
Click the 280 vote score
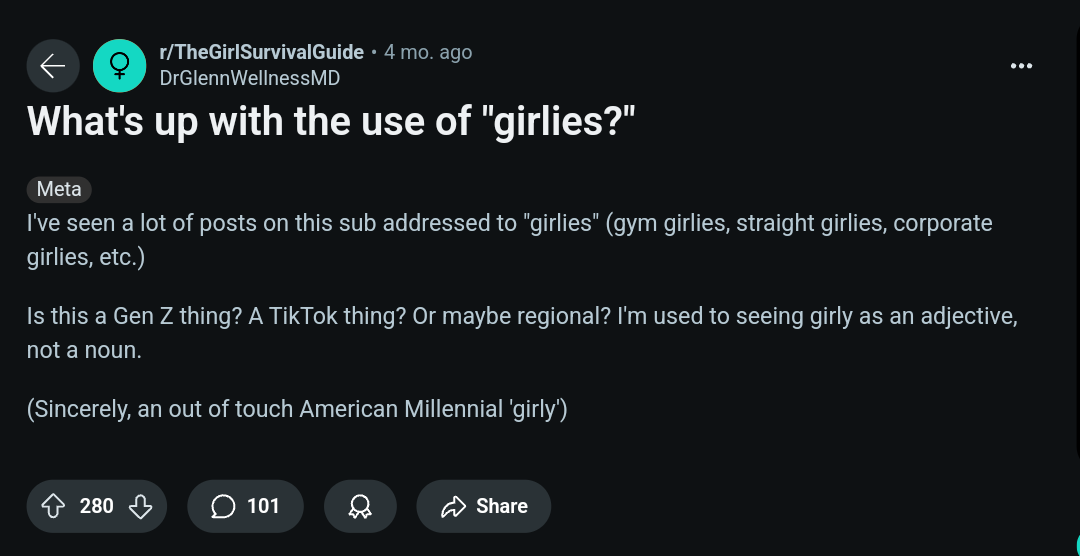coord(96,506)
